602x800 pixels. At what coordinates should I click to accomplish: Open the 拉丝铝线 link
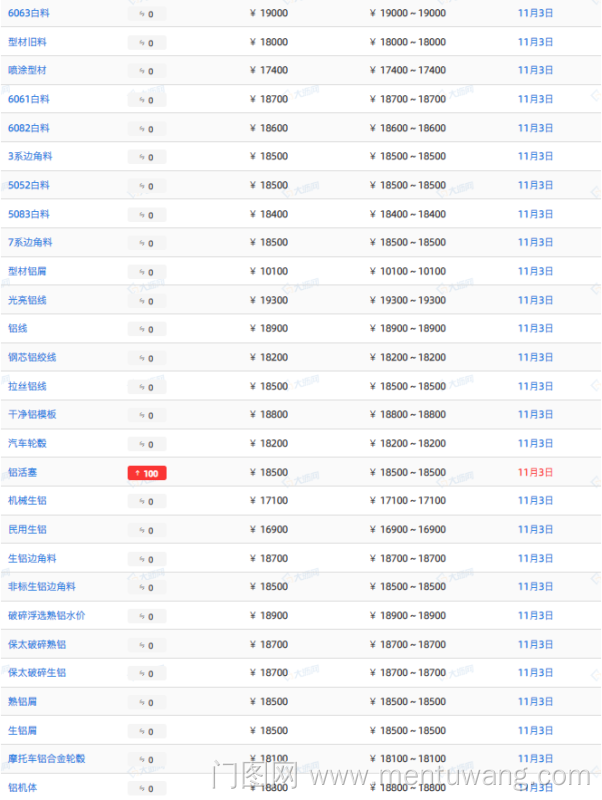coord(27,386)
